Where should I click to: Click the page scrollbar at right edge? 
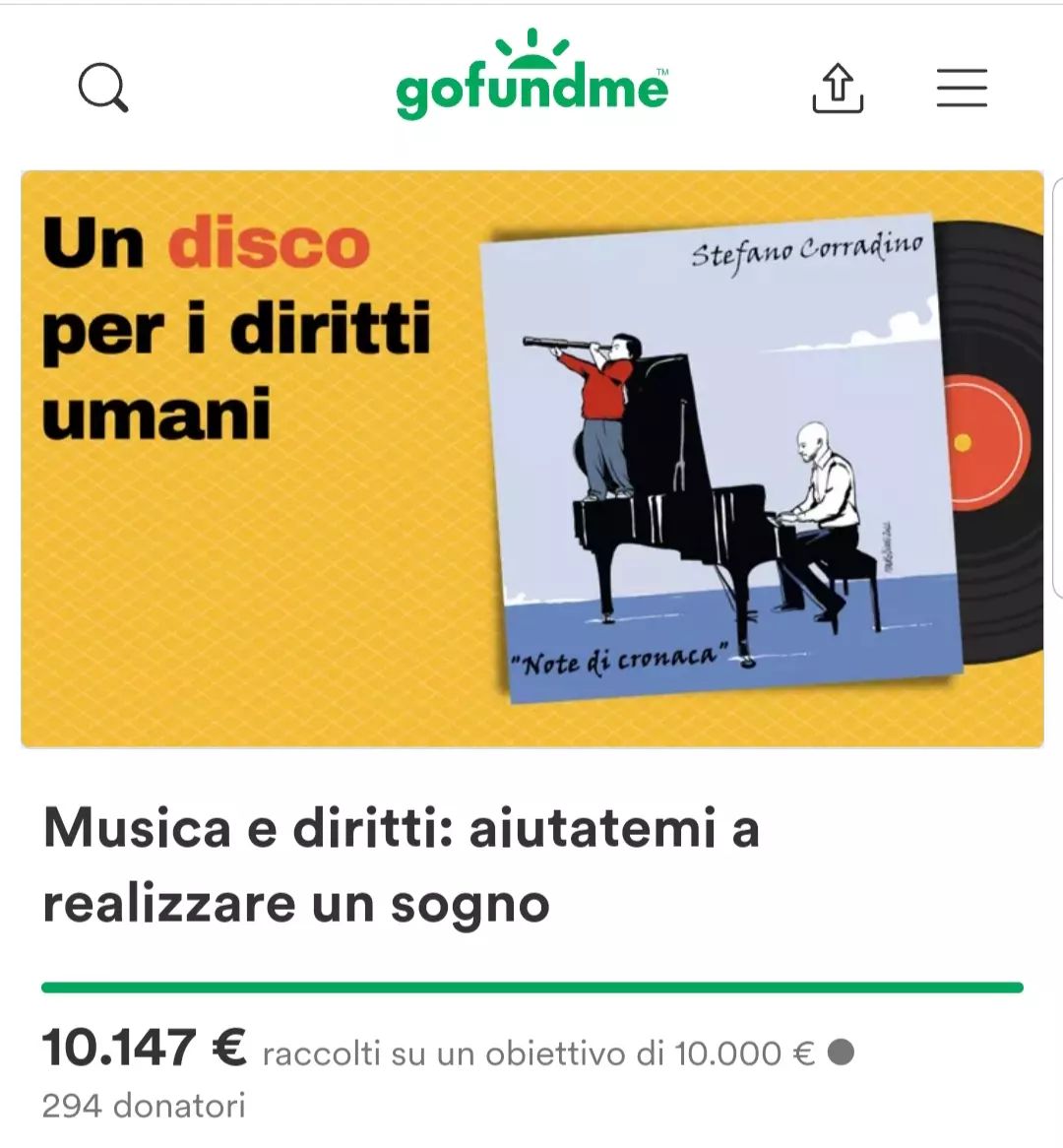click(x=1058, y=388)
